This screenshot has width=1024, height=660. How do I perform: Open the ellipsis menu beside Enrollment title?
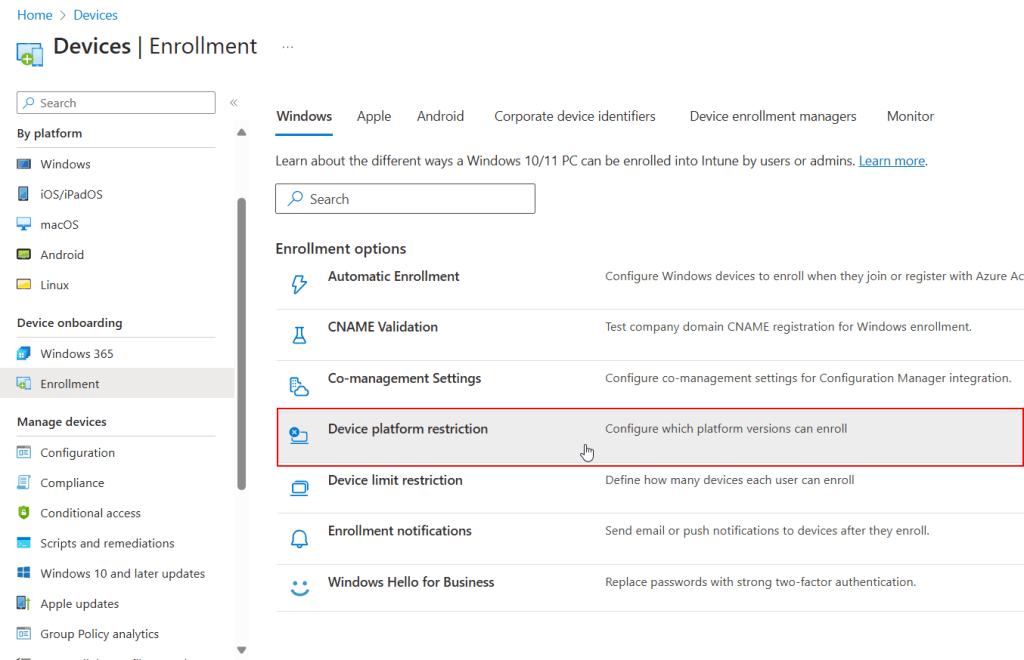pos(288,47)
